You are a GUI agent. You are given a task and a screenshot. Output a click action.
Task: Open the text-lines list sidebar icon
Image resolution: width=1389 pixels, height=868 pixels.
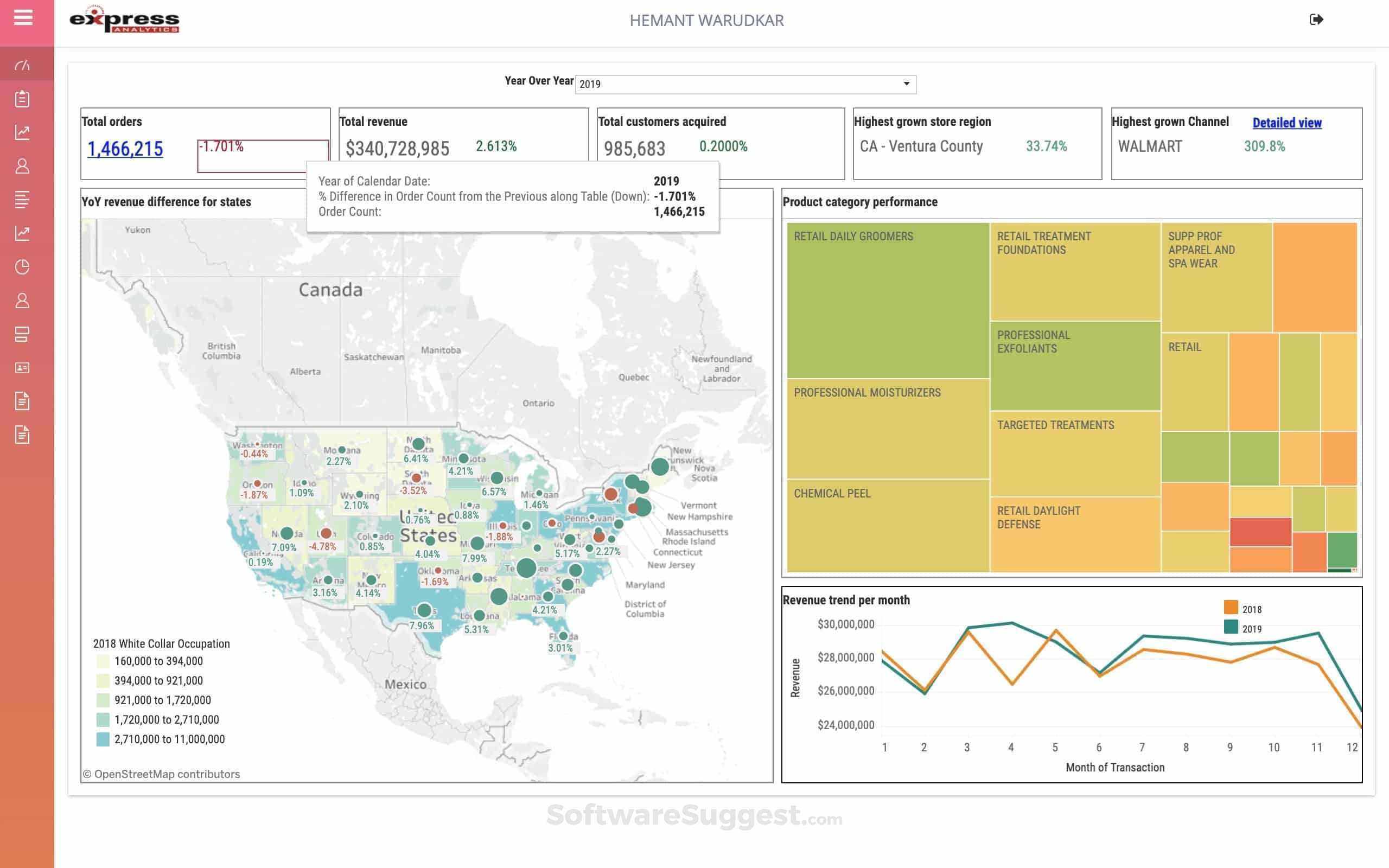pos(22,199)
